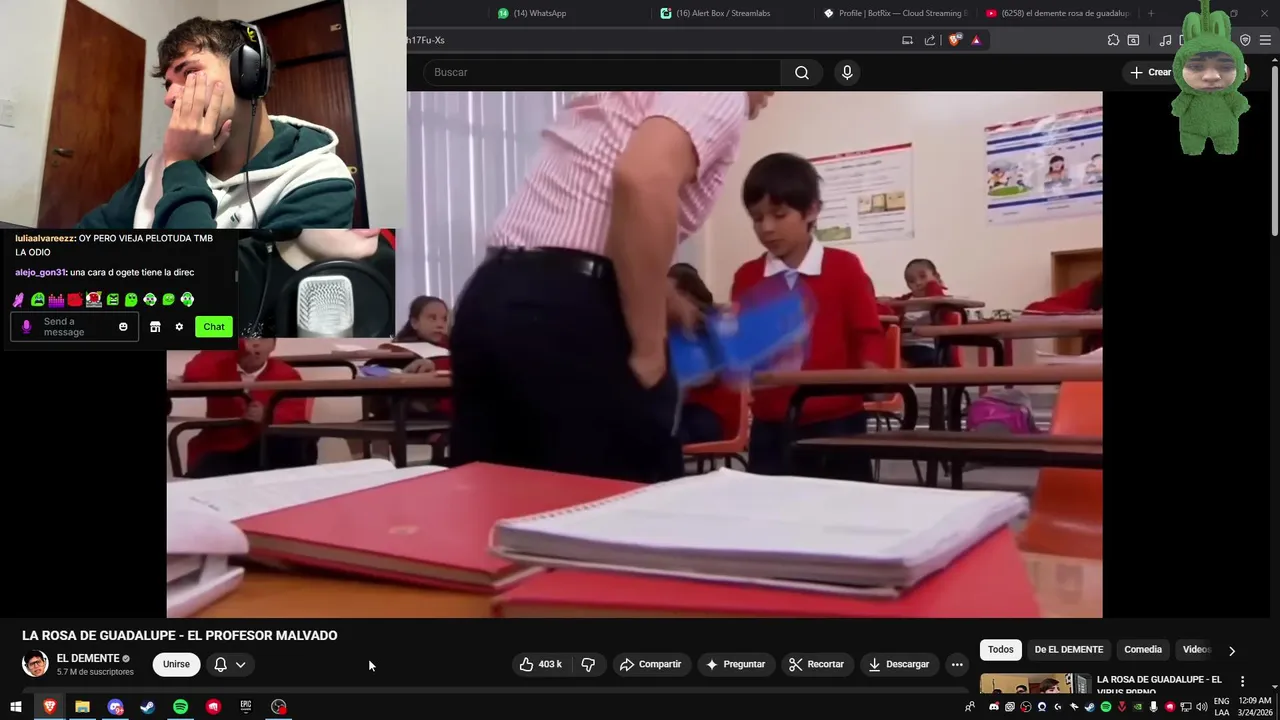Viewport: 1280px width, 720px height.
Task: Open Spotify from the taskbar
Action: pos(180,707)
